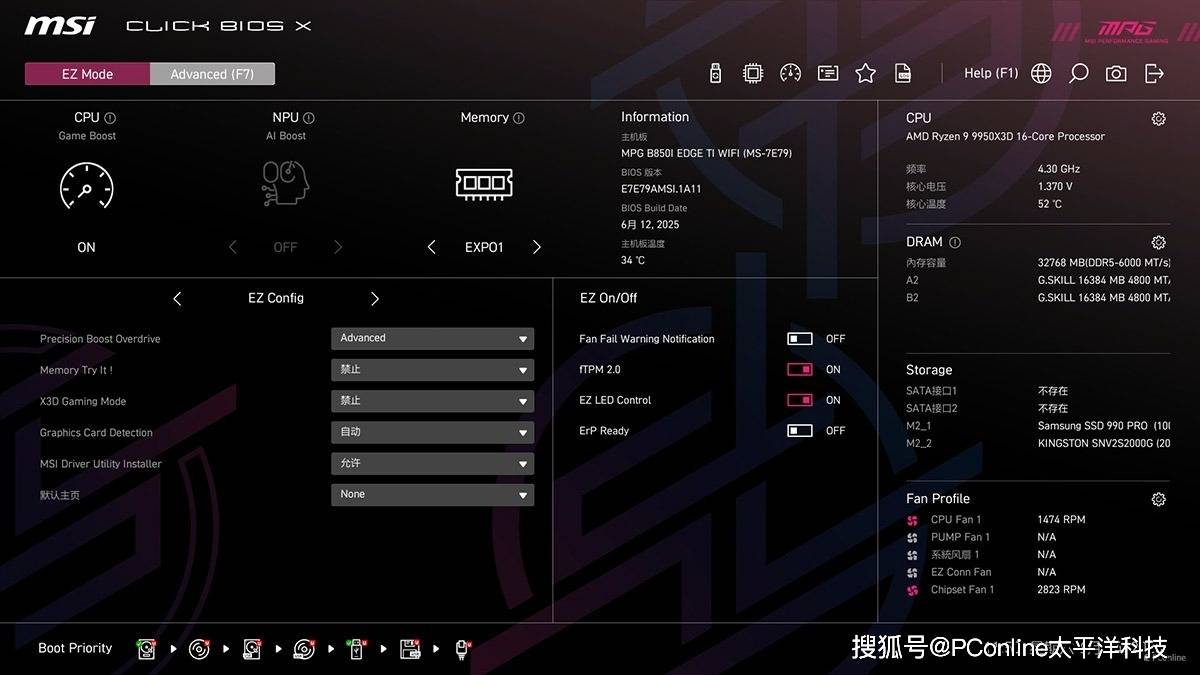Screen dimensions: 1200x675
Task: Open the search magnifier icon
Action: tap(1078, 73)
